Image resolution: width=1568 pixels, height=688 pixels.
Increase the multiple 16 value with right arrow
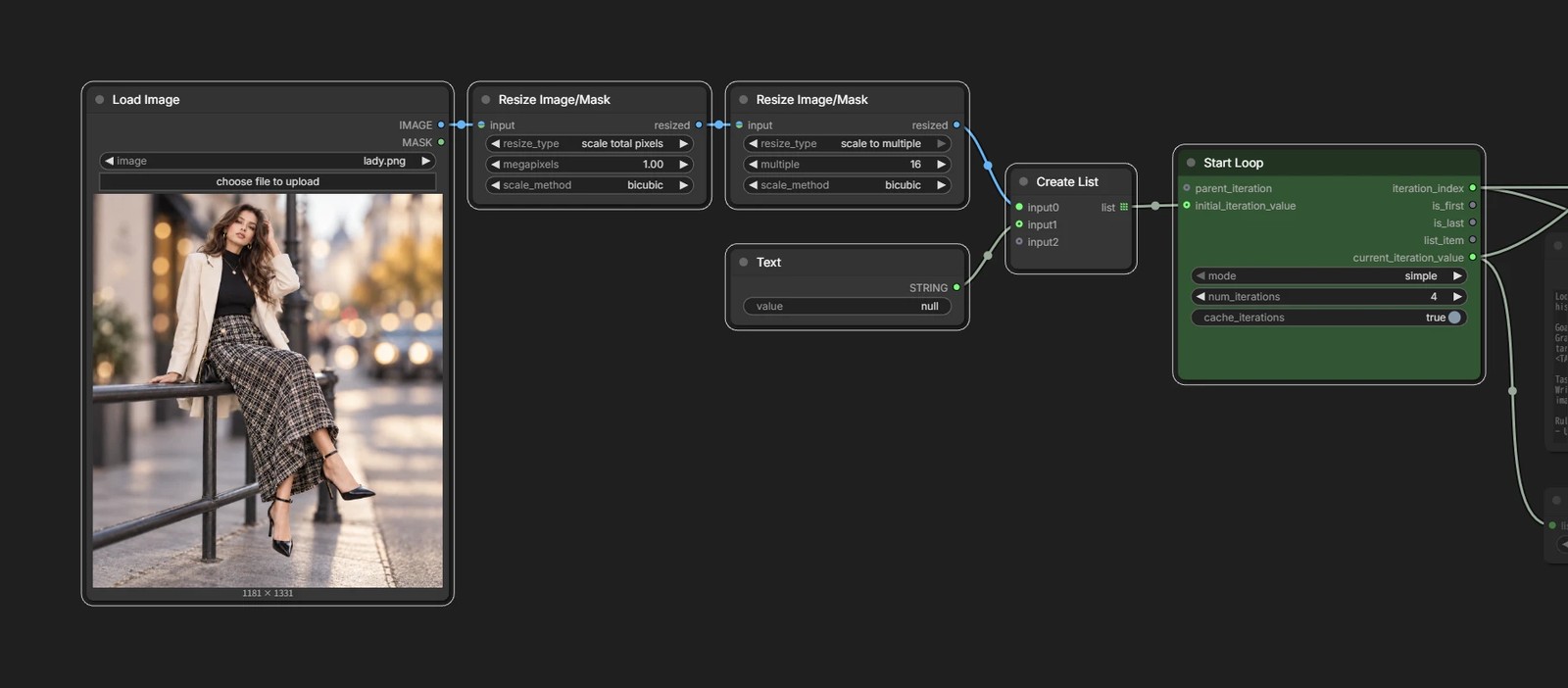coord(941,165)
